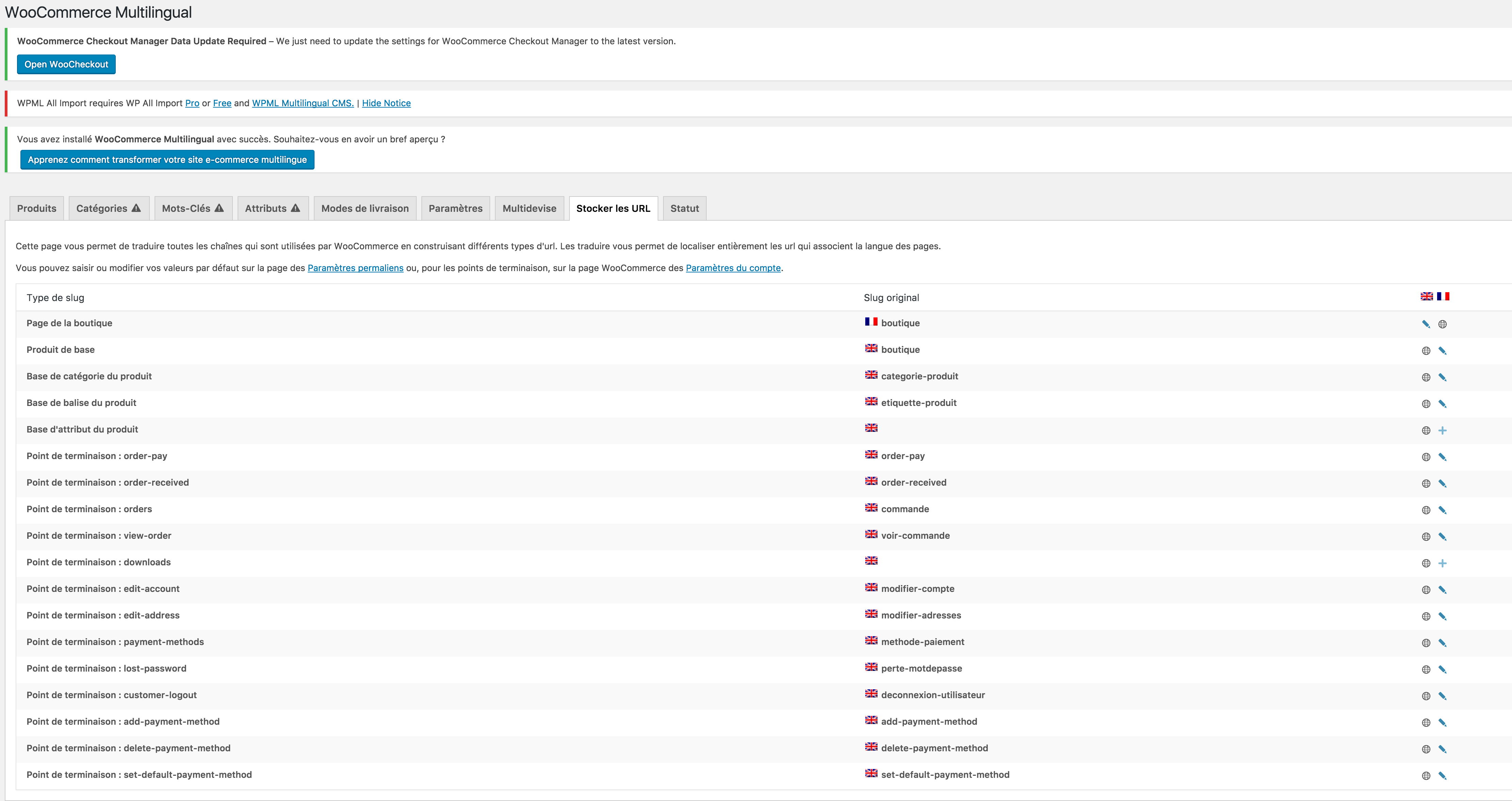Go to the Paramètres tab
Viewport: 1512px width, 801px height.
(x=455, y=208)
